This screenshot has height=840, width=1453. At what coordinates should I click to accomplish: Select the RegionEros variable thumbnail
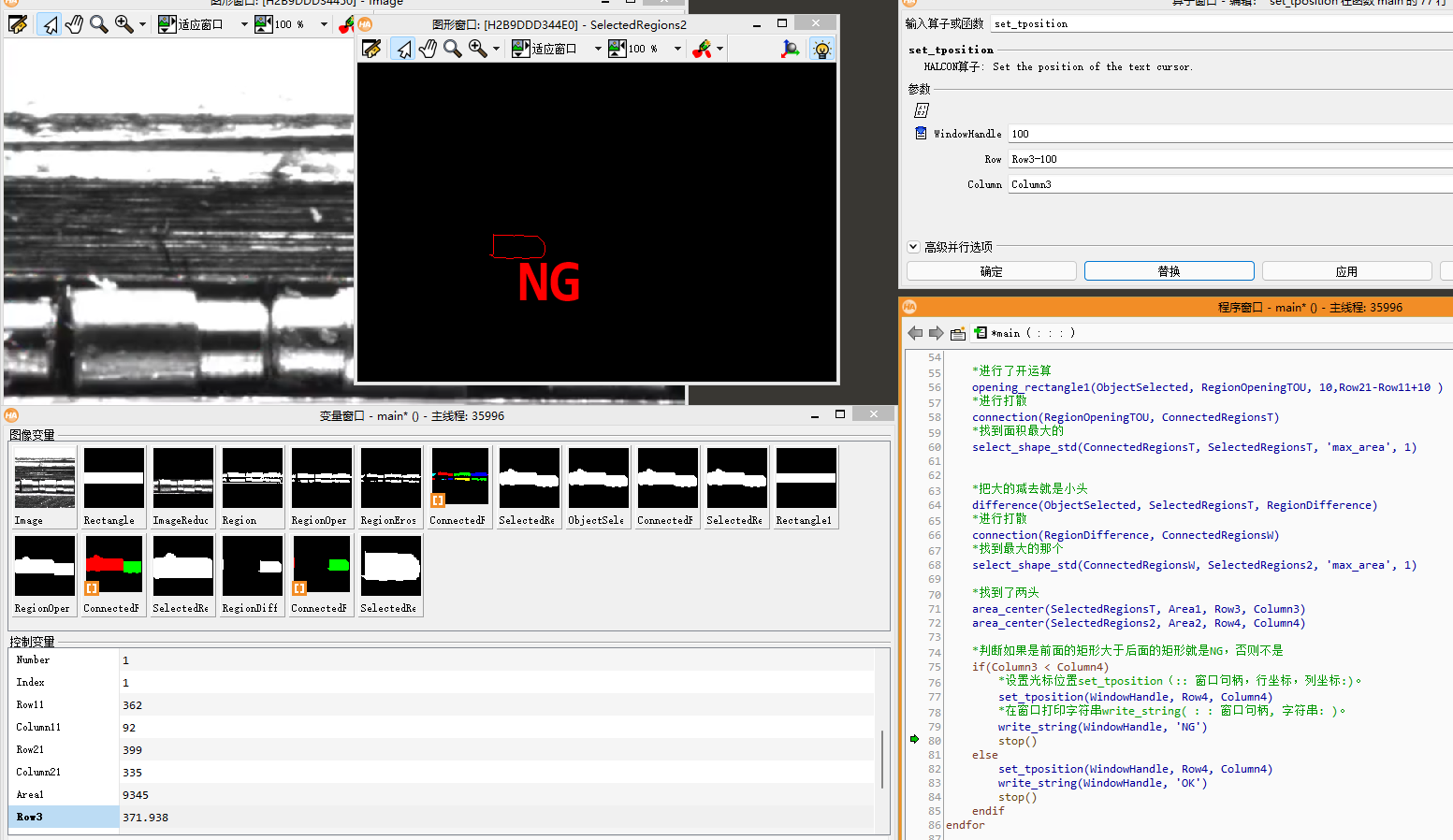(391, 487)
